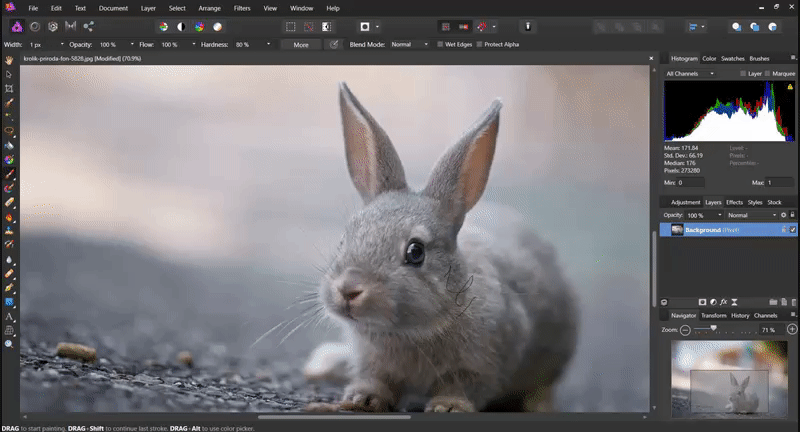Toggle visibility checkbox of the Background layer
The image size is (800, 432).
point(792,229)
